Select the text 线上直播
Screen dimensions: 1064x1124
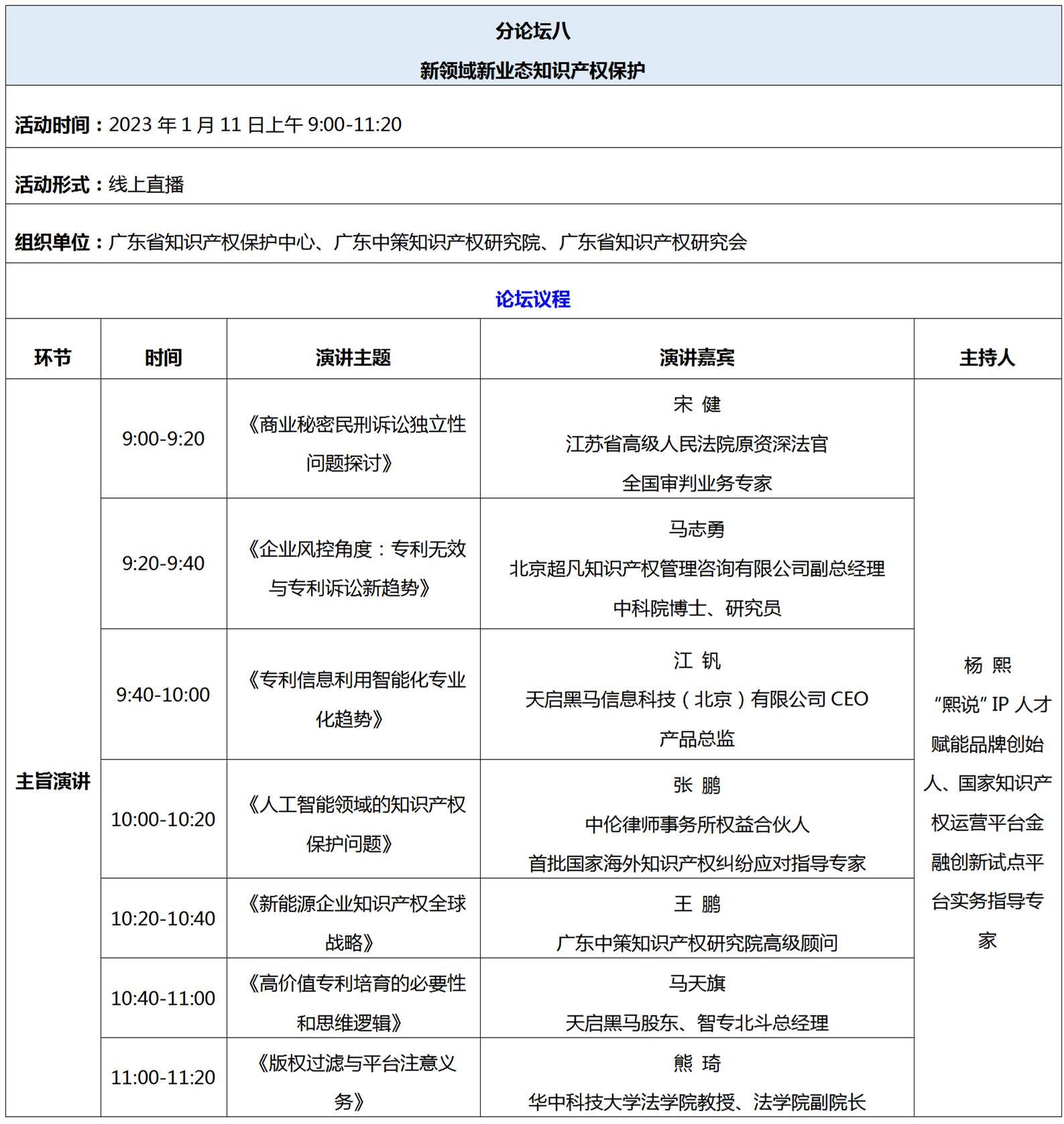tap(146, 184)
